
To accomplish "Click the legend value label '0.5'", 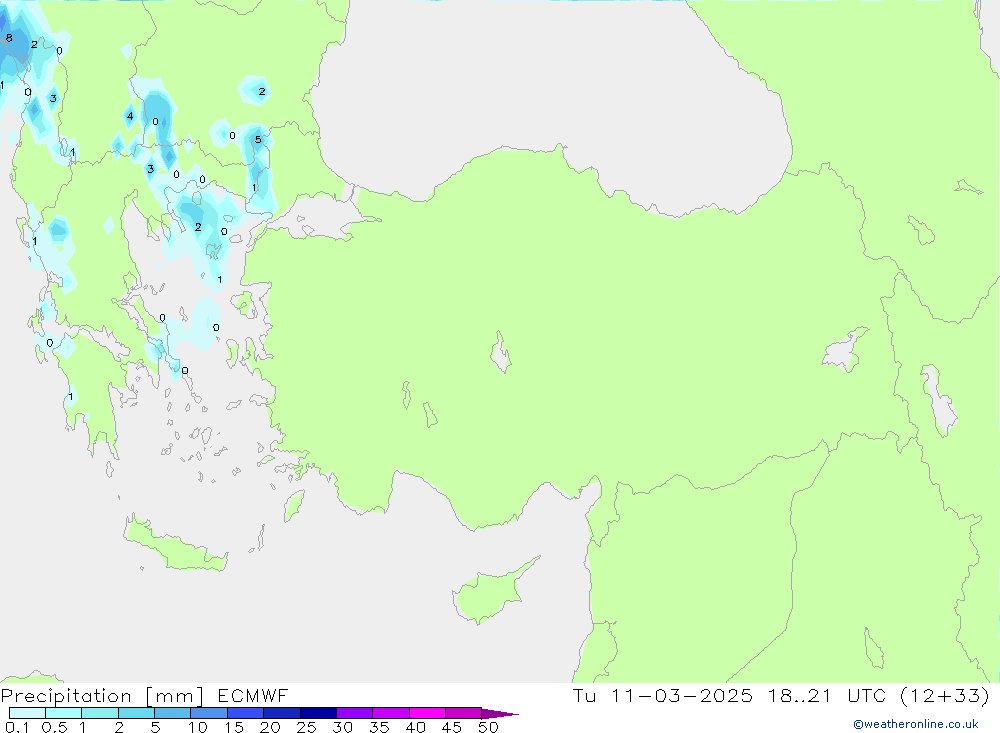I will (x=54, y=727).
